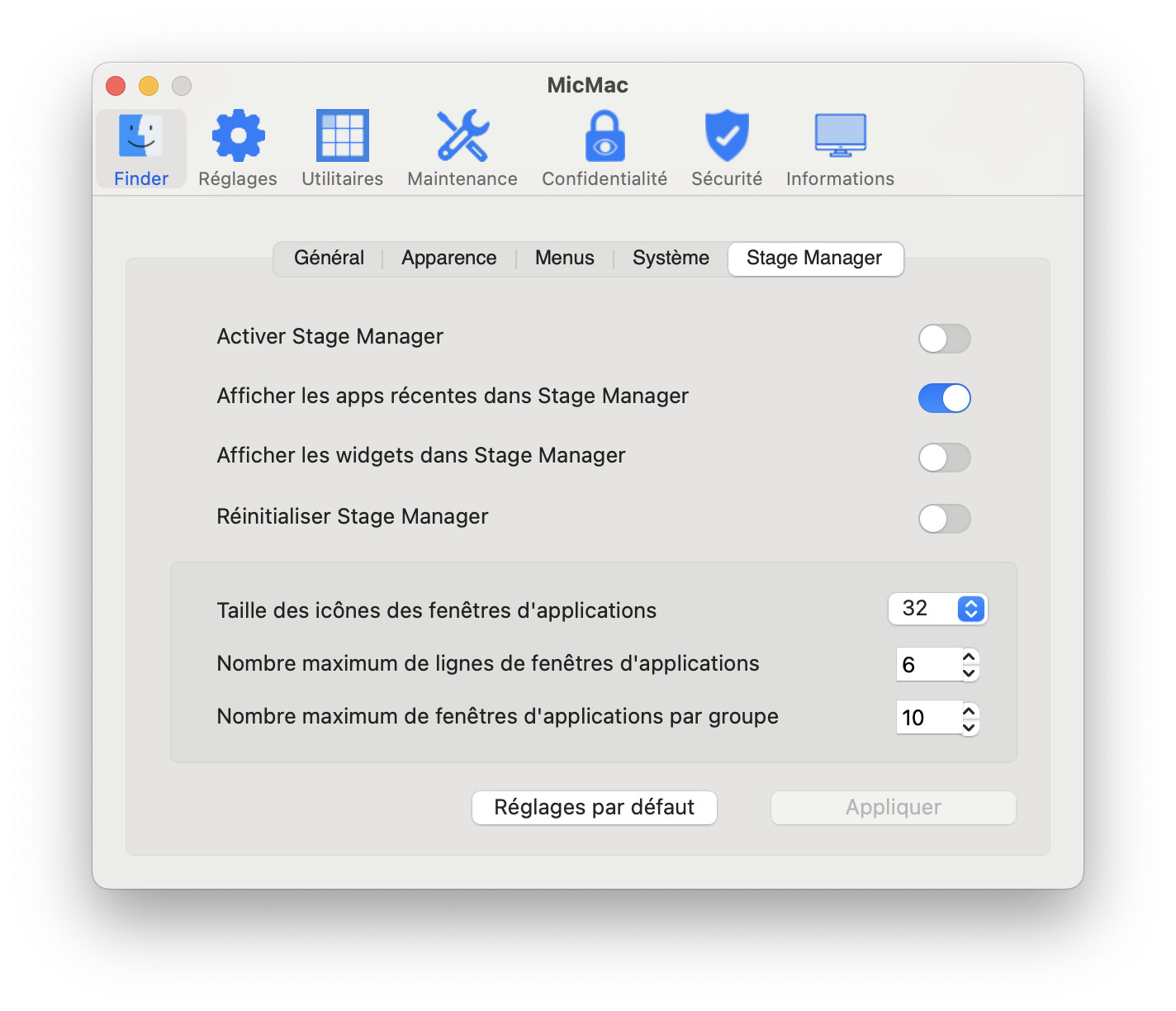Click the max lines field showing 6
Screen dimensions: 1176x1011
point(929,665)
